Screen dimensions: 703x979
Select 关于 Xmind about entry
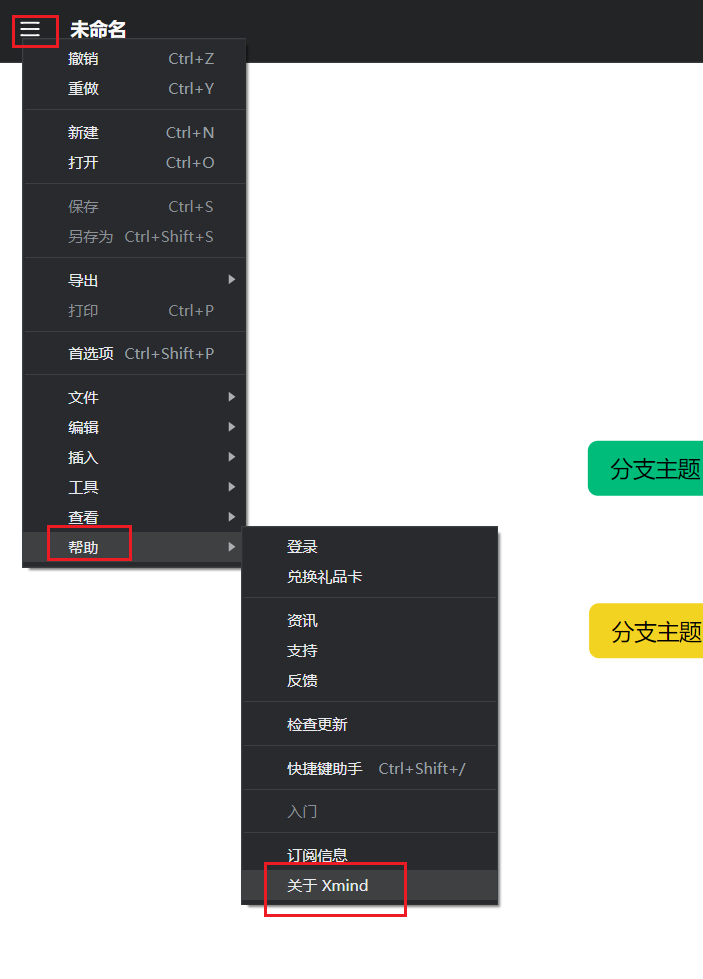click(x=370, y=885)
